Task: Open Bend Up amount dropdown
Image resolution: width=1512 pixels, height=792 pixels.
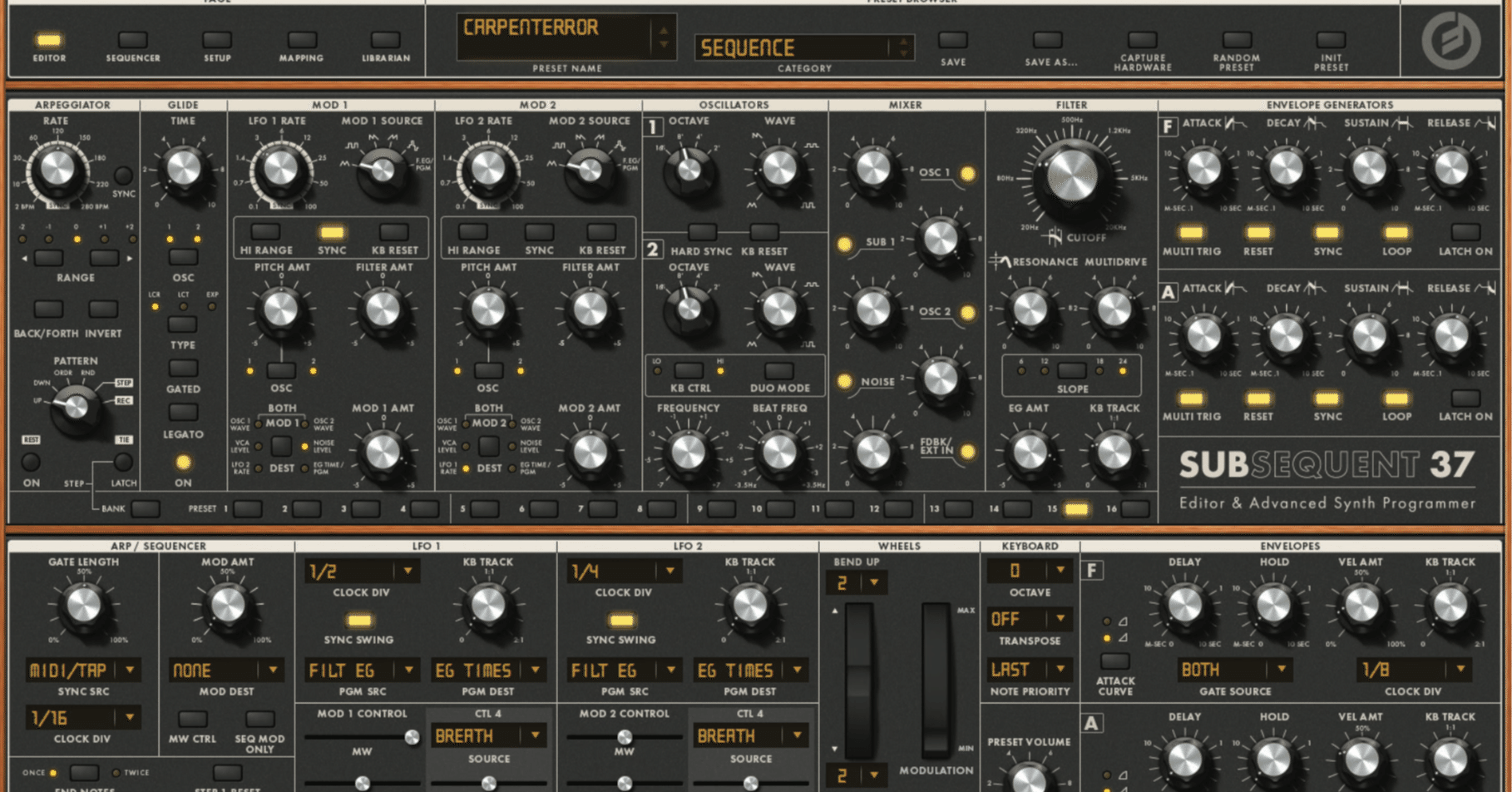Action: pos(856,582)
